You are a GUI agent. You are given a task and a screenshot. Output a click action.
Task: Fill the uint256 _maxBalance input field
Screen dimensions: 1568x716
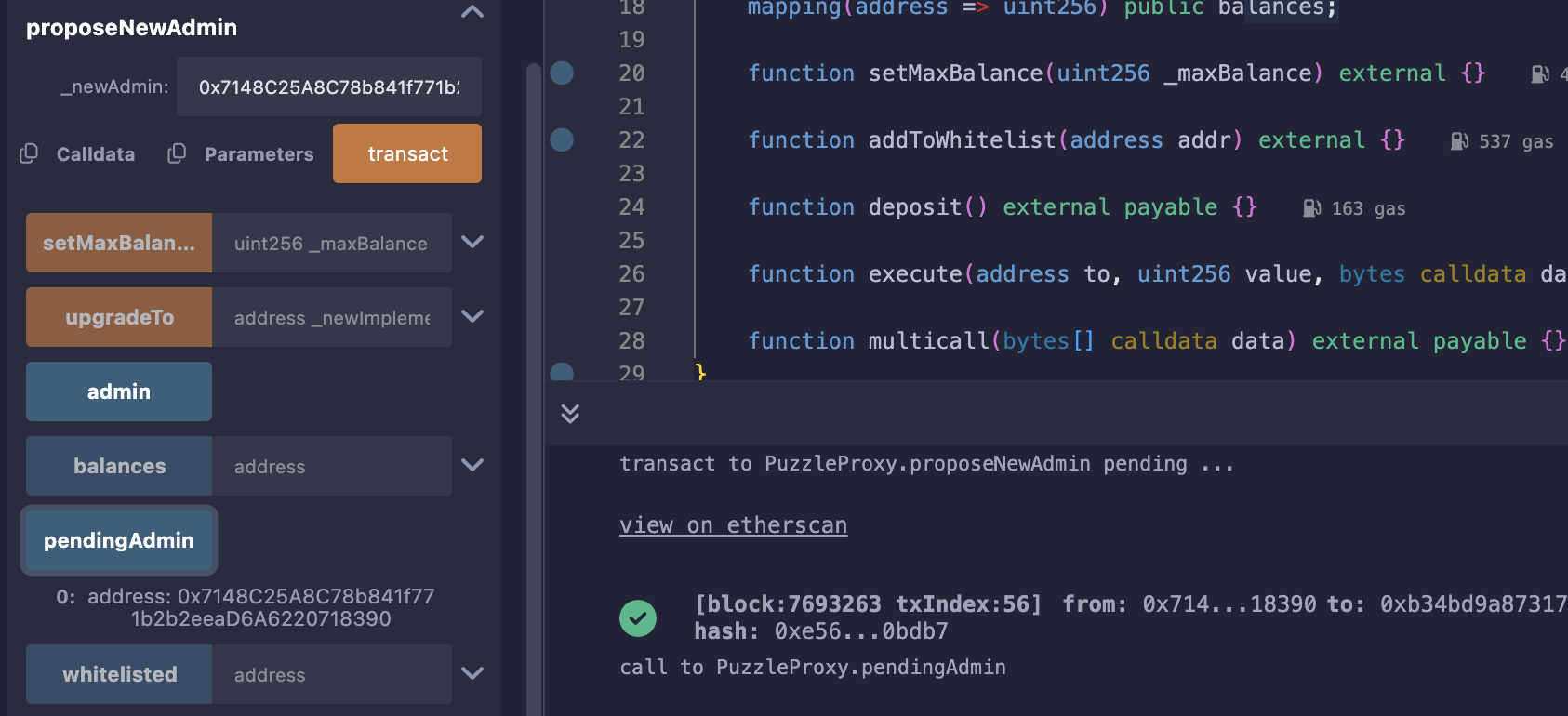tap(332, 243)
